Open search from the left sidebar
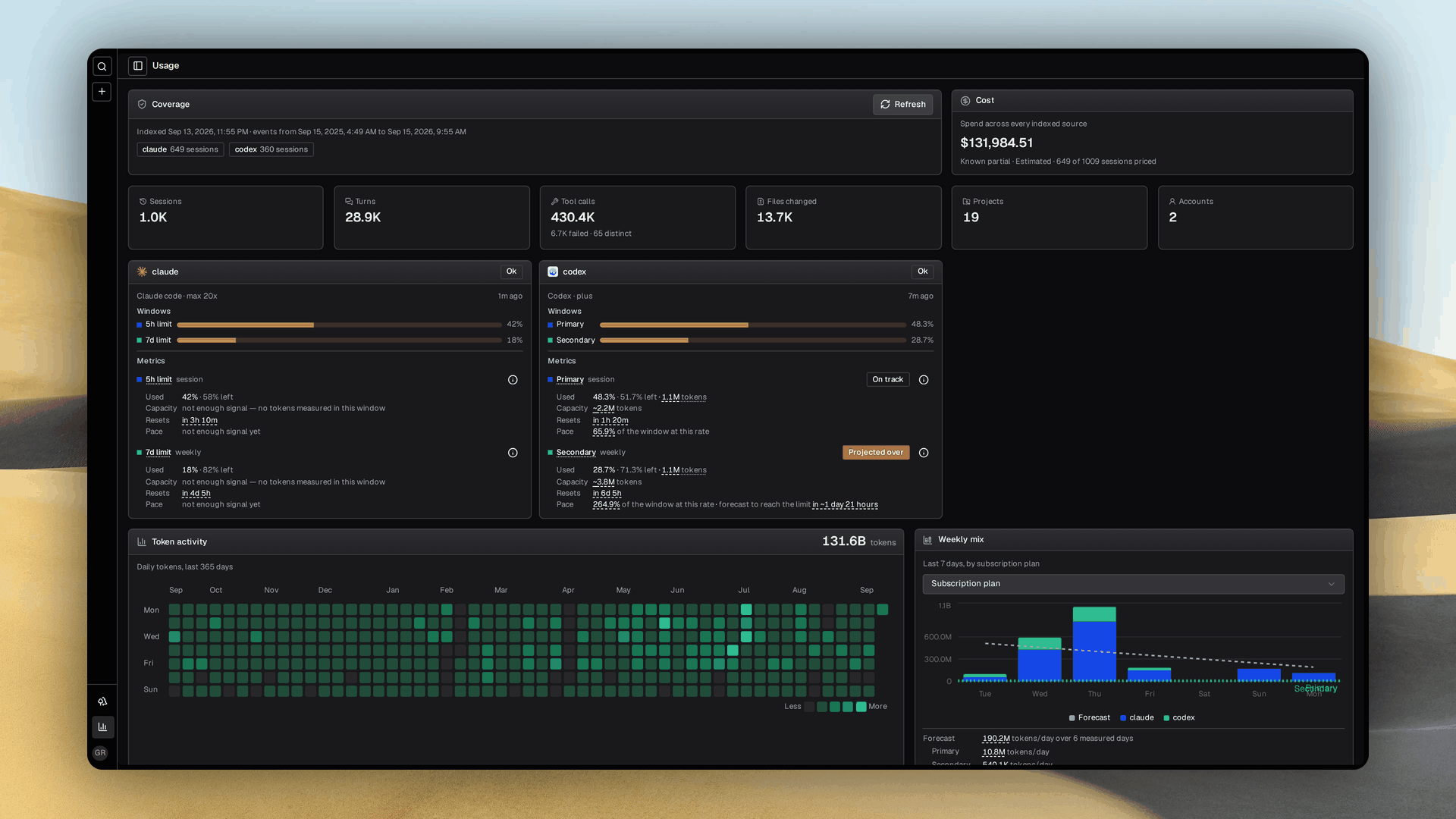Viewport: 1456px width, 819px height. coord(102,67)
